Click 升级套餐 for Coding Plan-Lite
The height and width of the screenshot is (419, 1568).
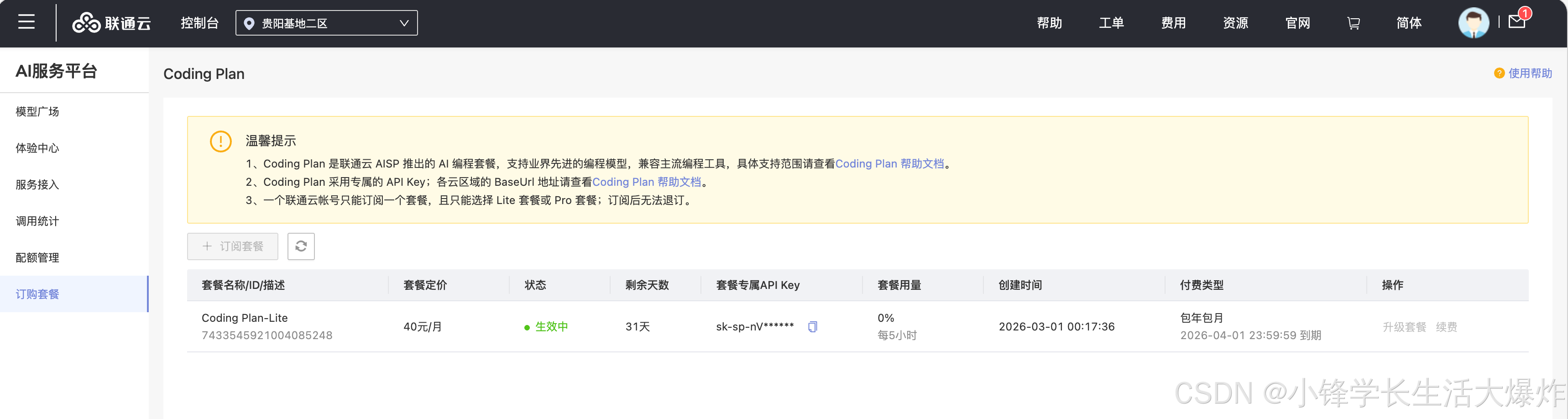point(1404,327)
